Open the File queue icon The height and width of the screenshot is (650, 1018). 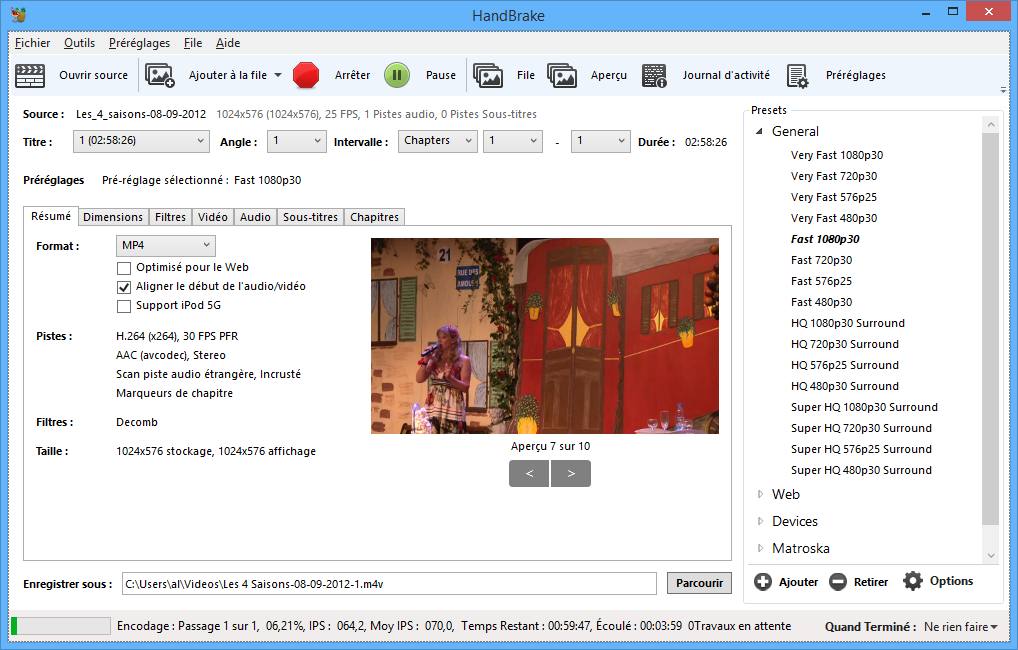click(488, 75)
